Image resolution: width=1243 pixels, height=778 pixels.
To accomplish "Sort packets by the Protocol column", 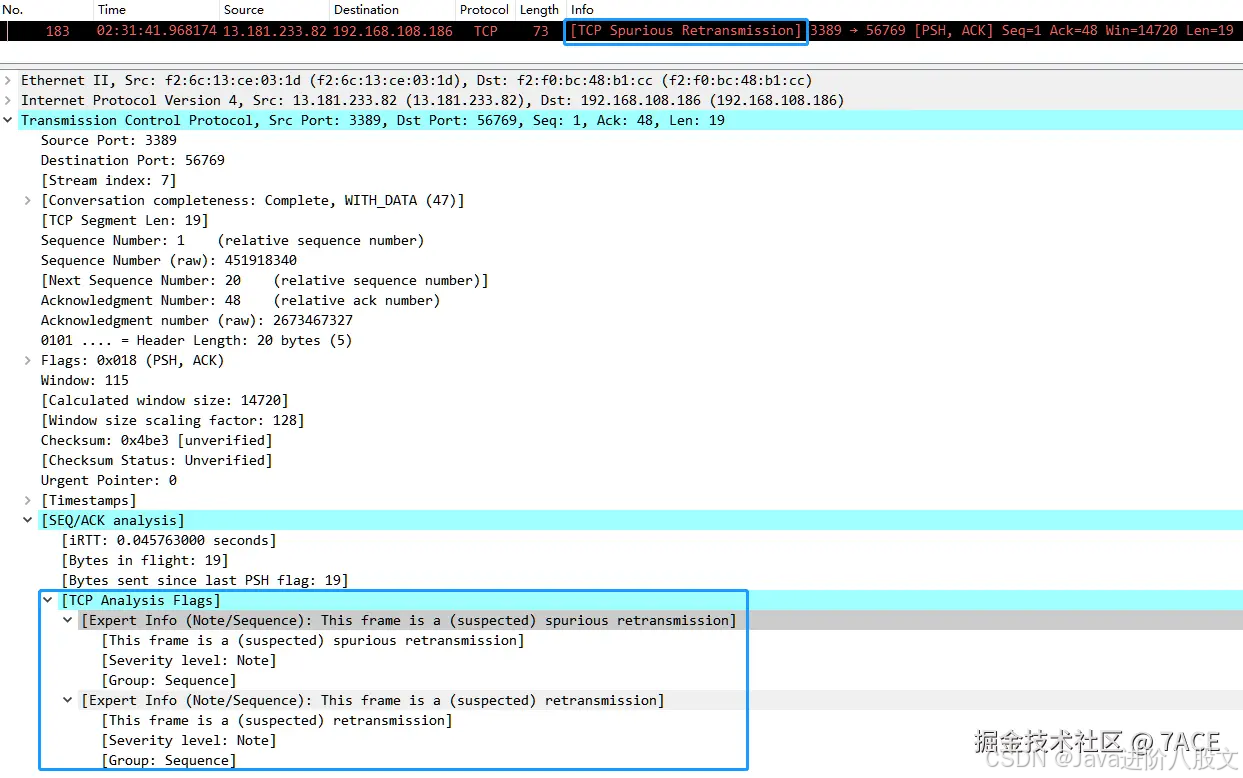I will tap(484, 9).
